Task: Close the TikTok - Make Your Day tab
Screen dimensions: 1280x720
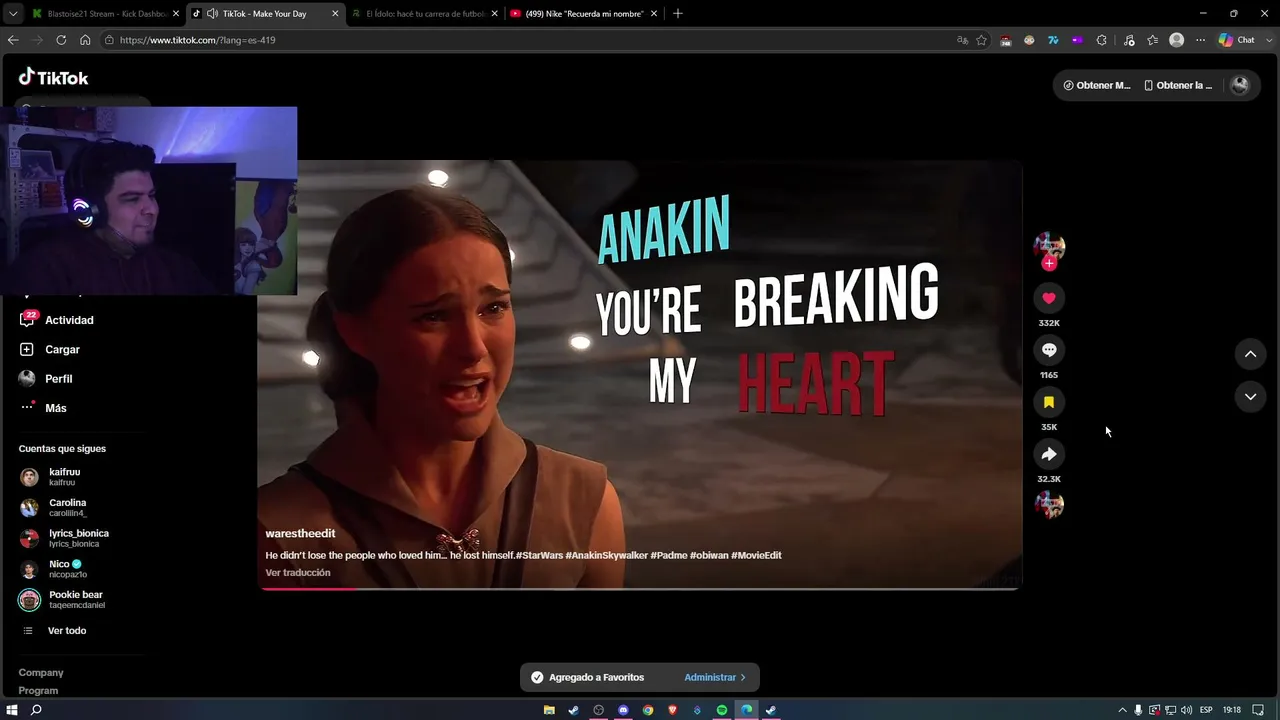Action: coord(335,14)
